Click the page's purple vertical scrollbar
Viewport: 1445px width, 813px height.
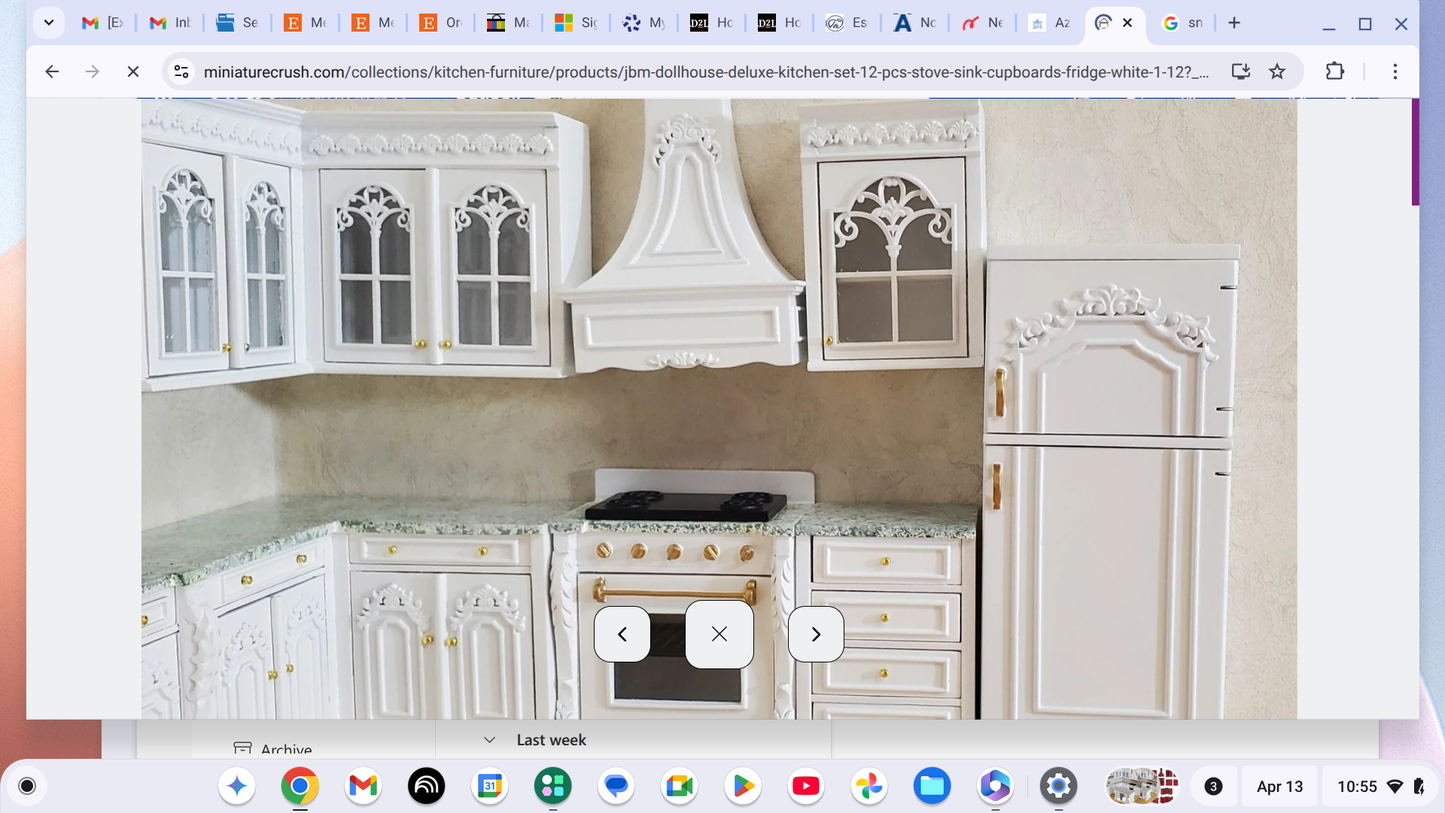pos(1415,152)
